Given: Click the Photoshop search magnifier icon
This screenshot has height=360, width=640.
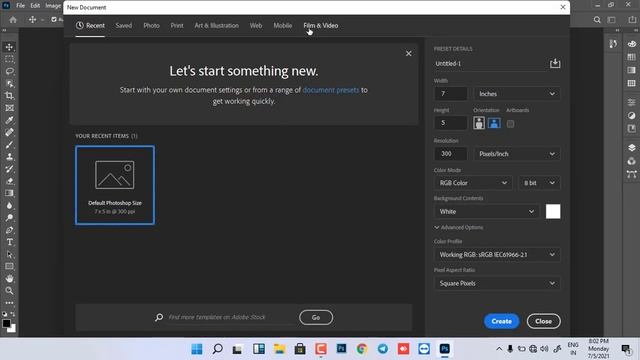Looking at the screenshot, I should (597, 20).
